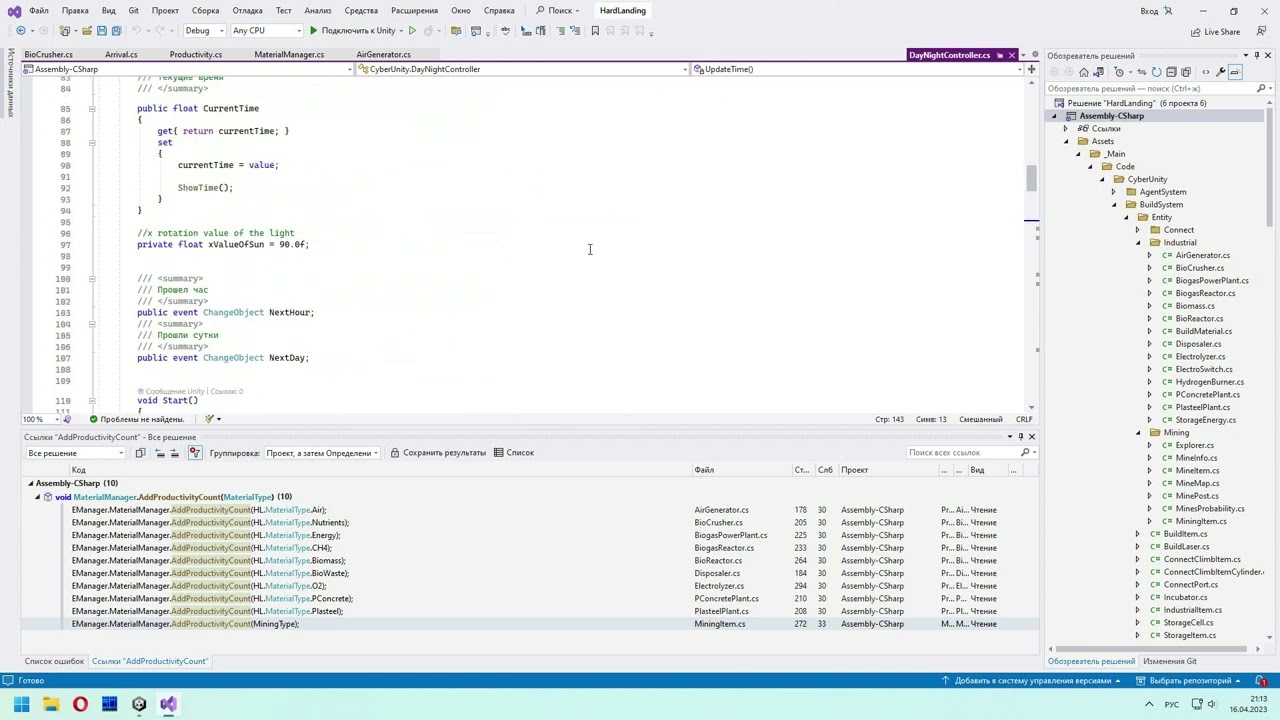Screen dimensions: 1280x720
Task: Click the Visual Studio taskbar icon
Action: point(168,704)
